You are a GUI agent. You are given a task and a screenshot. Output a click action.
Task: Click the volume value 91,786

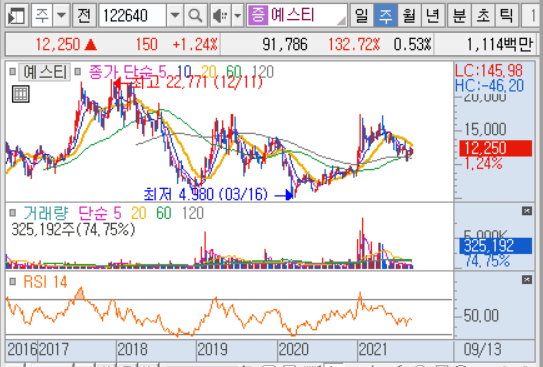[x=285, y=44]
